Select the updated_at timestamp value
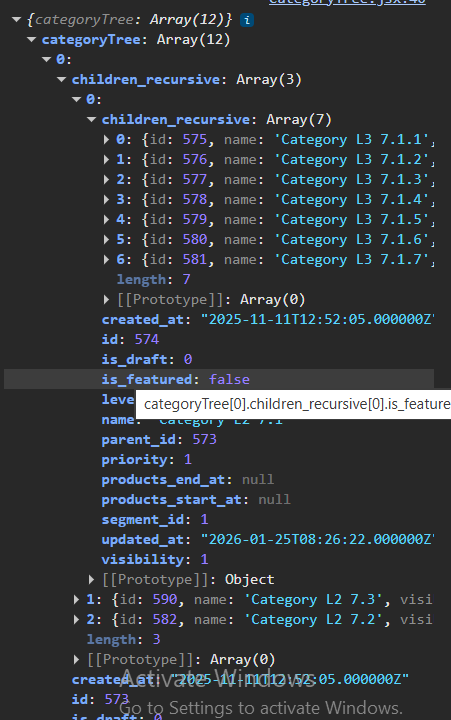The height and width of the screenshot is (720, 451). point(318,540)
